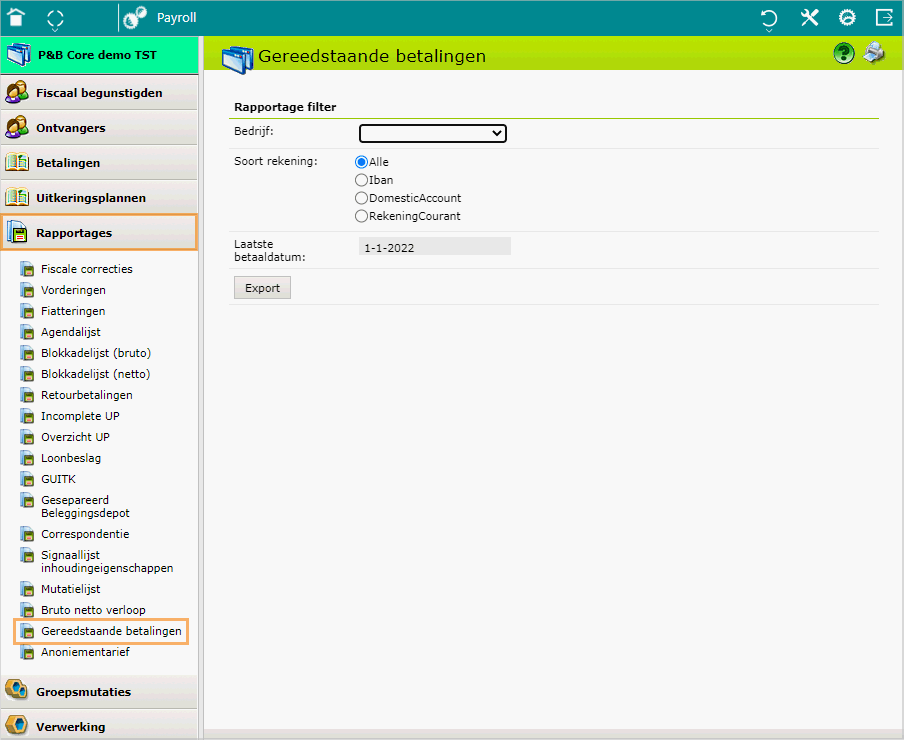Open the green help question mark

844,54
